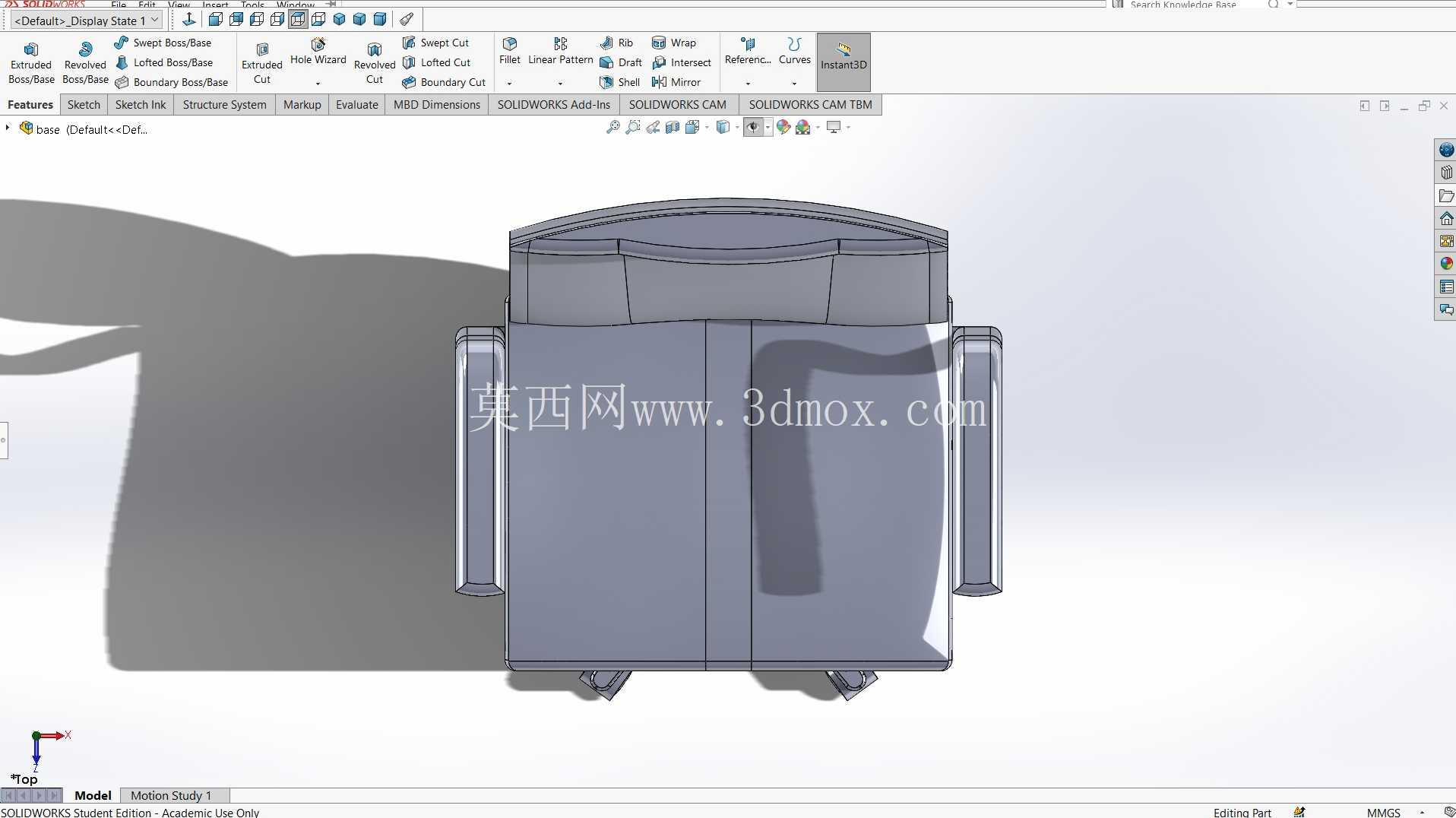Open SOLIDWORKS Forum task pane tab
The height and width of the screenshot is (818, 1456).
[x=1446, y=309]
